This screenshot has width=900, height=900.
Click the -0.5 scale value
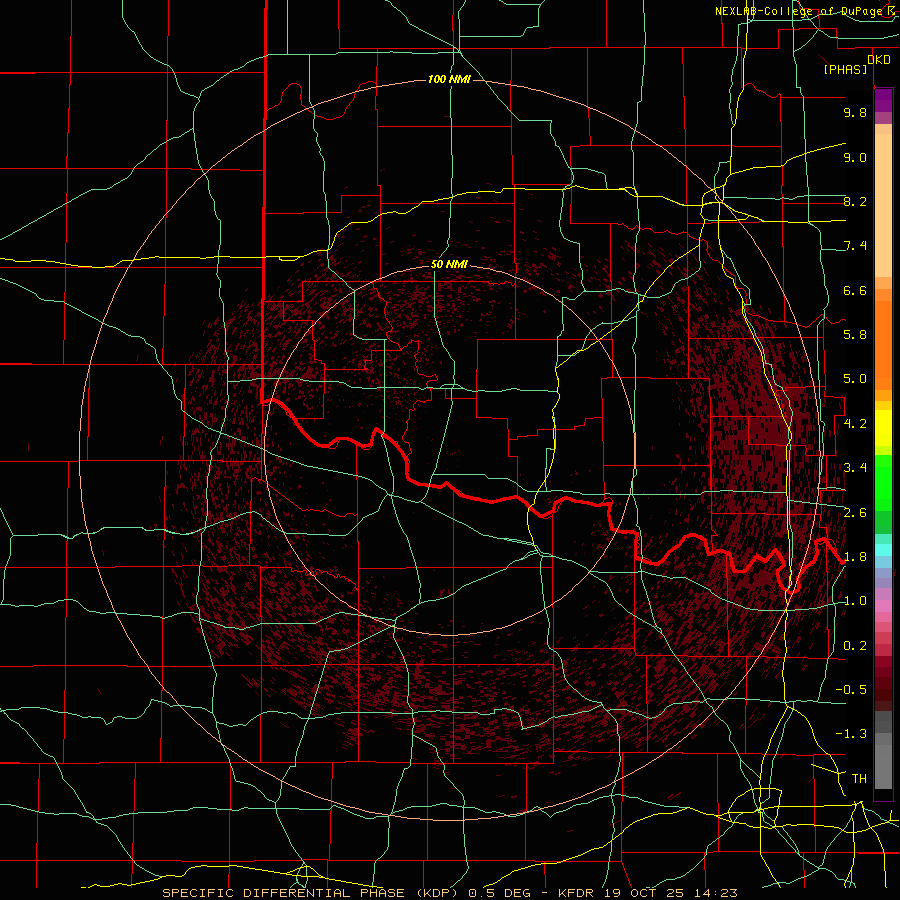(851, 690)
